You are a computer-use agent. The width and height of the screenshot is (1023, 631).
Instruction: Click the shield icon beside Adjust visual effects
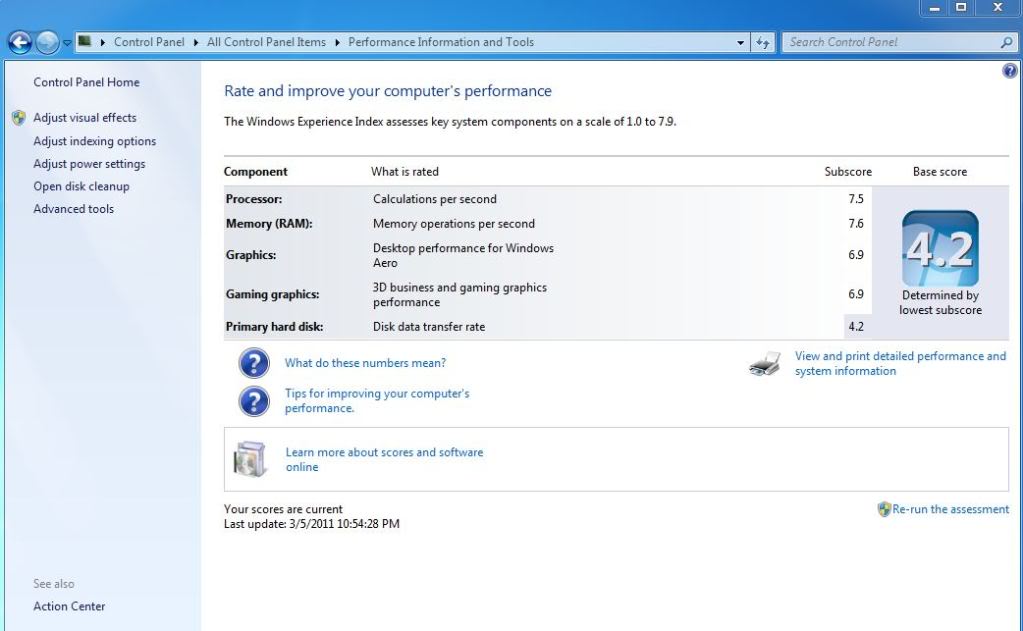pos(19,117)
